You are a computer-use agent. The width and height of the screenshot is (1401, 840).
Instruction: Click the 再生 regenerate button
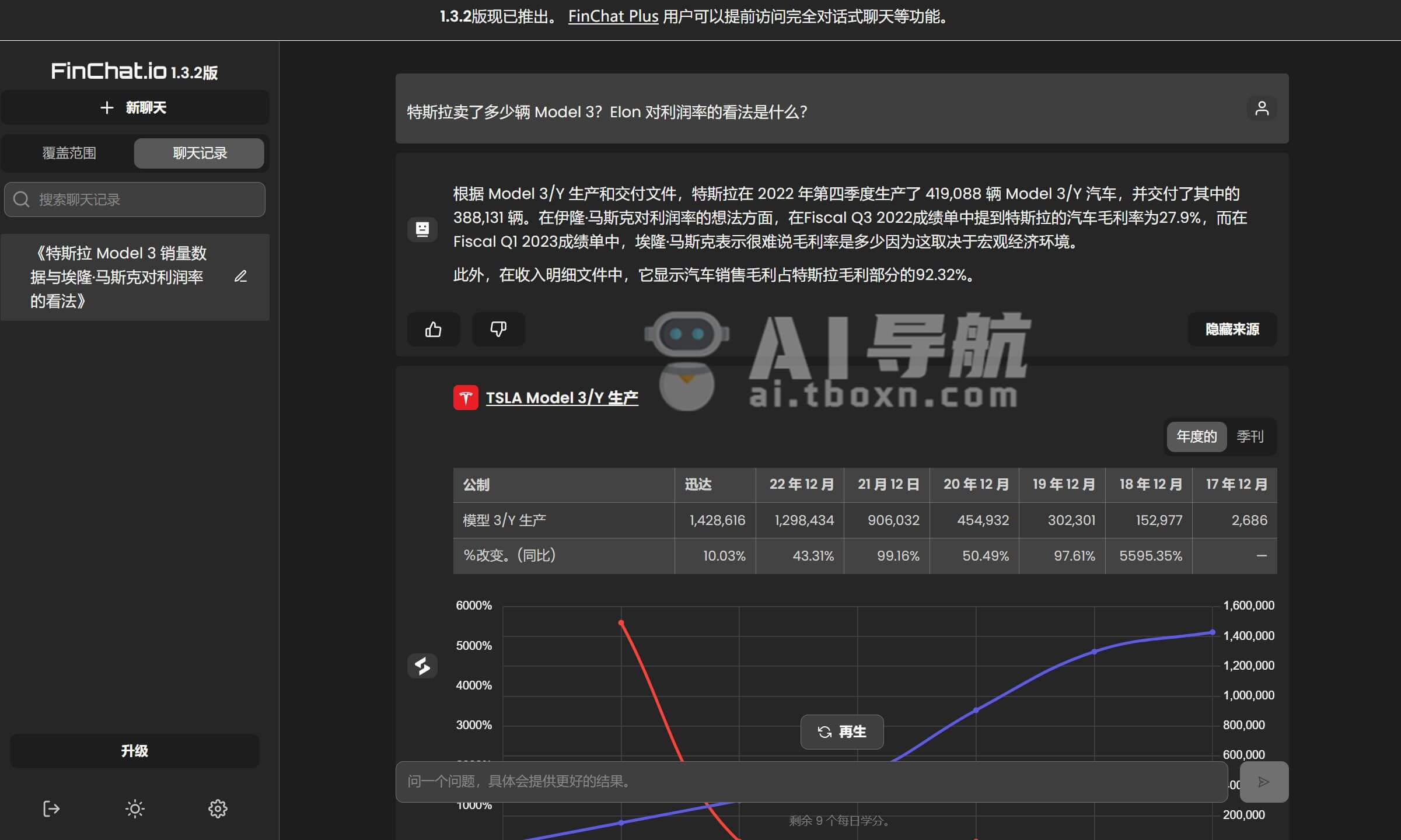841,731
